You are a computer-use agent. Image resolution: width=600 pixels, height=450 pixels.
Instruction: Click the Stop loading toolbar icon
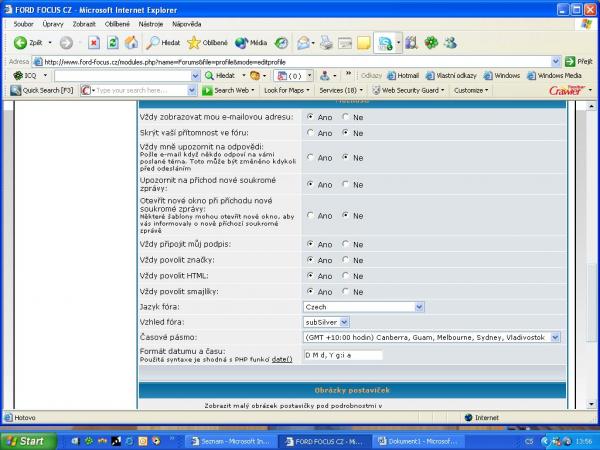click(x=93, y=43)
